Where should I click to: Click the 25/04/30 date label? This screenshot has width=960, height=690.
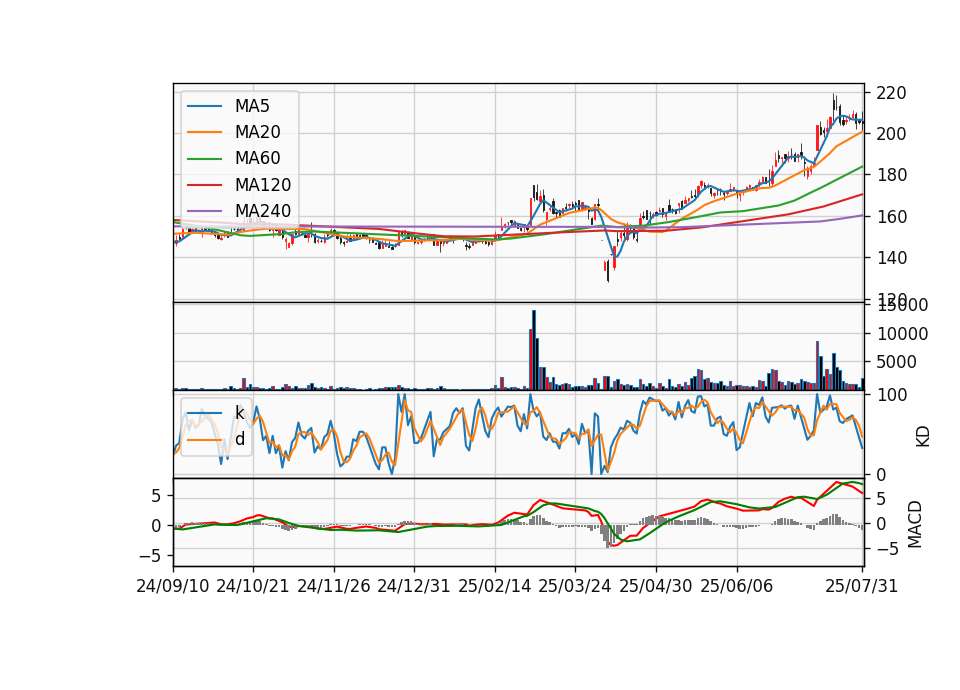pyautogui.click(x=656, y=586)
